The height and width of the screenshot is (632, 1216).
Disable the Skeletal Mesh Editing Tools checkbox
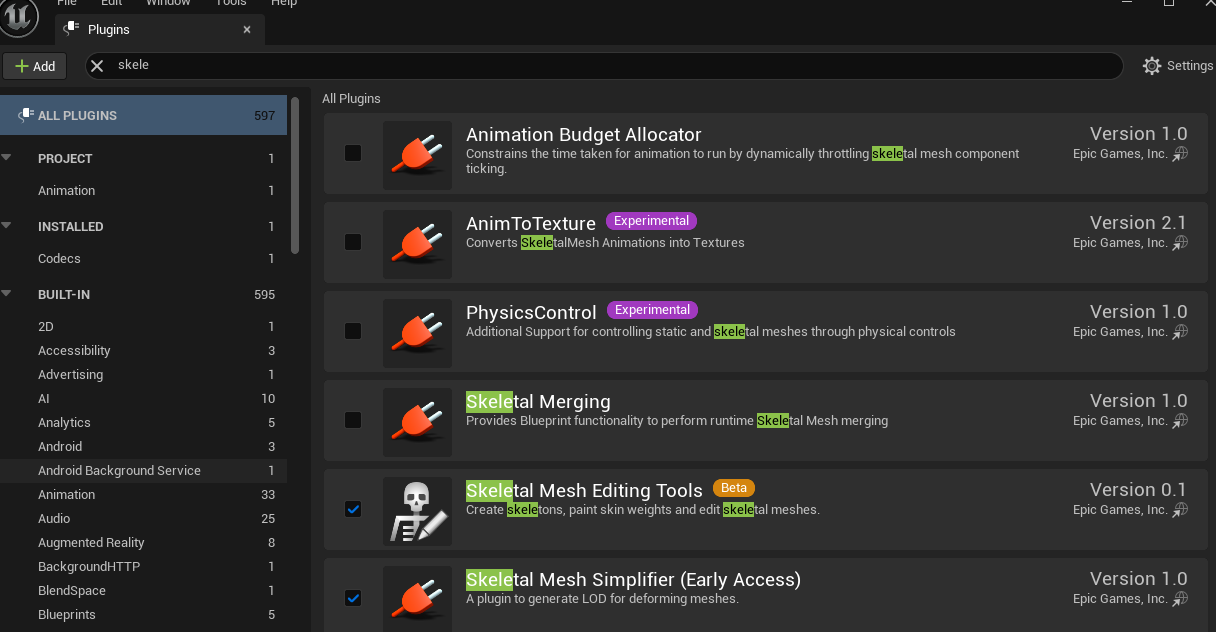(x=353, y=509)
